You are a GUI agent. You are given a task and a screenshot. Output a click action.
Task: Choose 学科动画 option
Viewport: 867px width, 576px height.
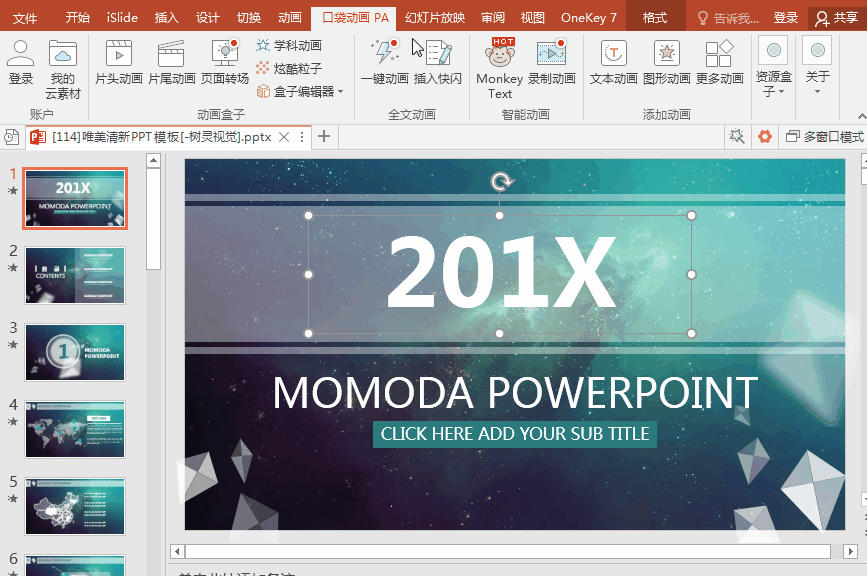(x=289, y=45)
